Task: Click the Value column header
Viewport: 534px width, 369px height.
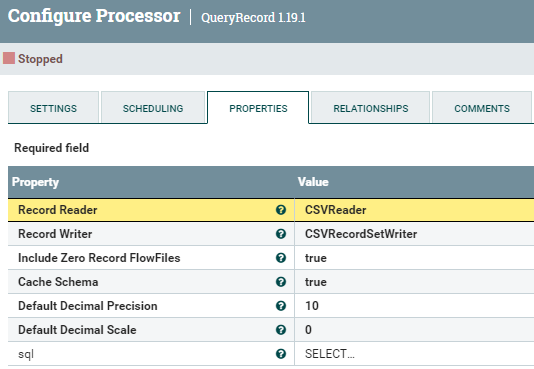Action: pos(313,182)
